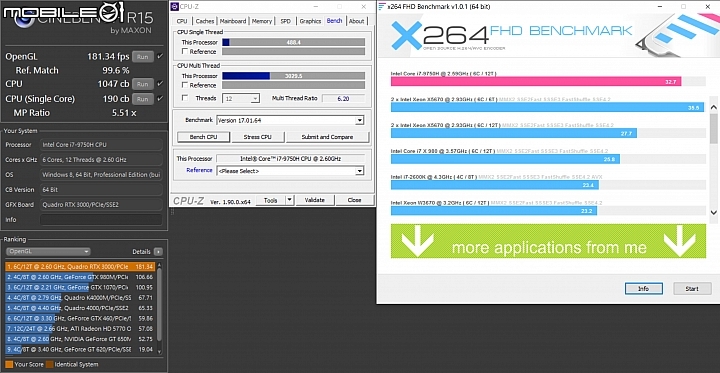Toggle the CPU (Single Core) checkmark

coord(160,98)
